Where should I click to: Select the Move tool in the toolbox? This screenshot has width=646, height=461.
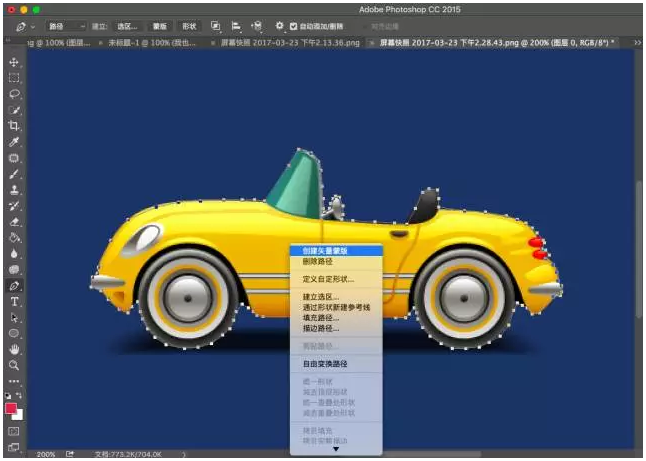tap(14, 62)
